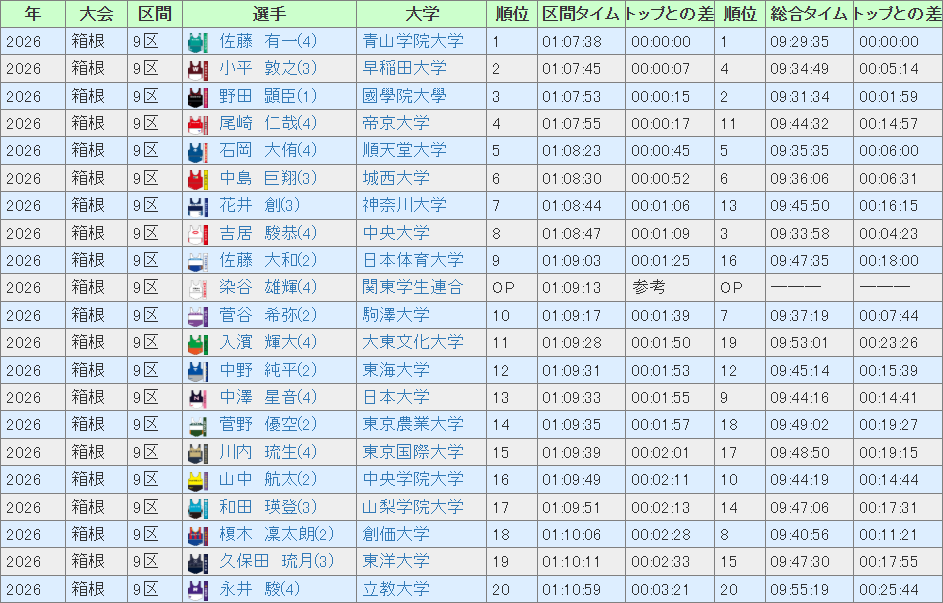Click the 区間タイム column header
Screen dimensions: 943x603
tap(580, 14)
